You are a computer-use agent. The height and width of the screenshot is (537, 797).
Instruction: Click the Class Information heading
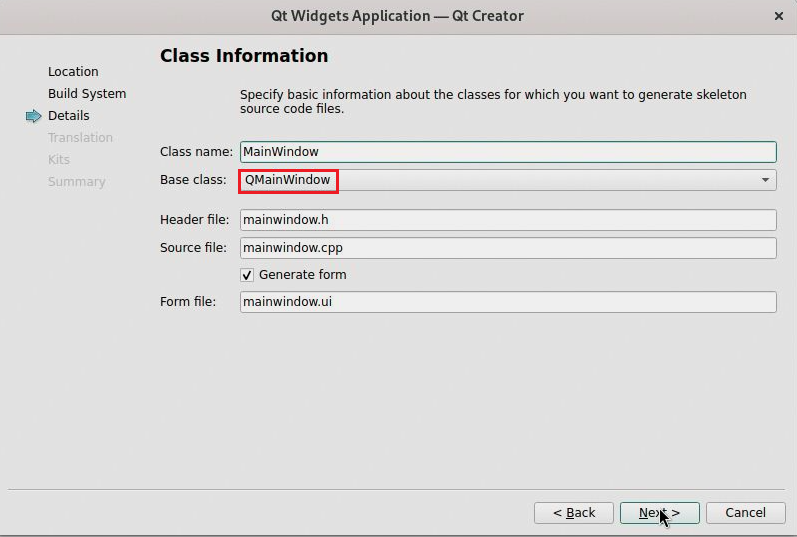(244, 56)
